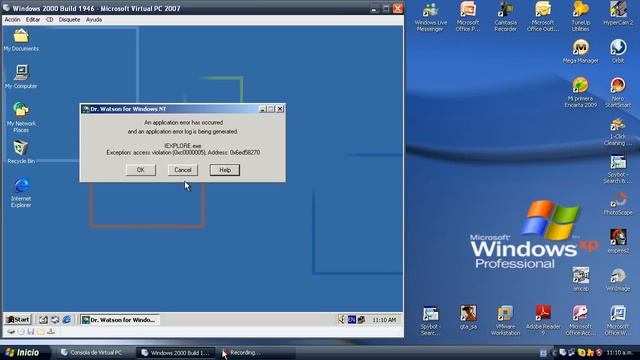
Task: Close the Dr. Watson for Windows NT dialog
Action: [x=280, y=109]
